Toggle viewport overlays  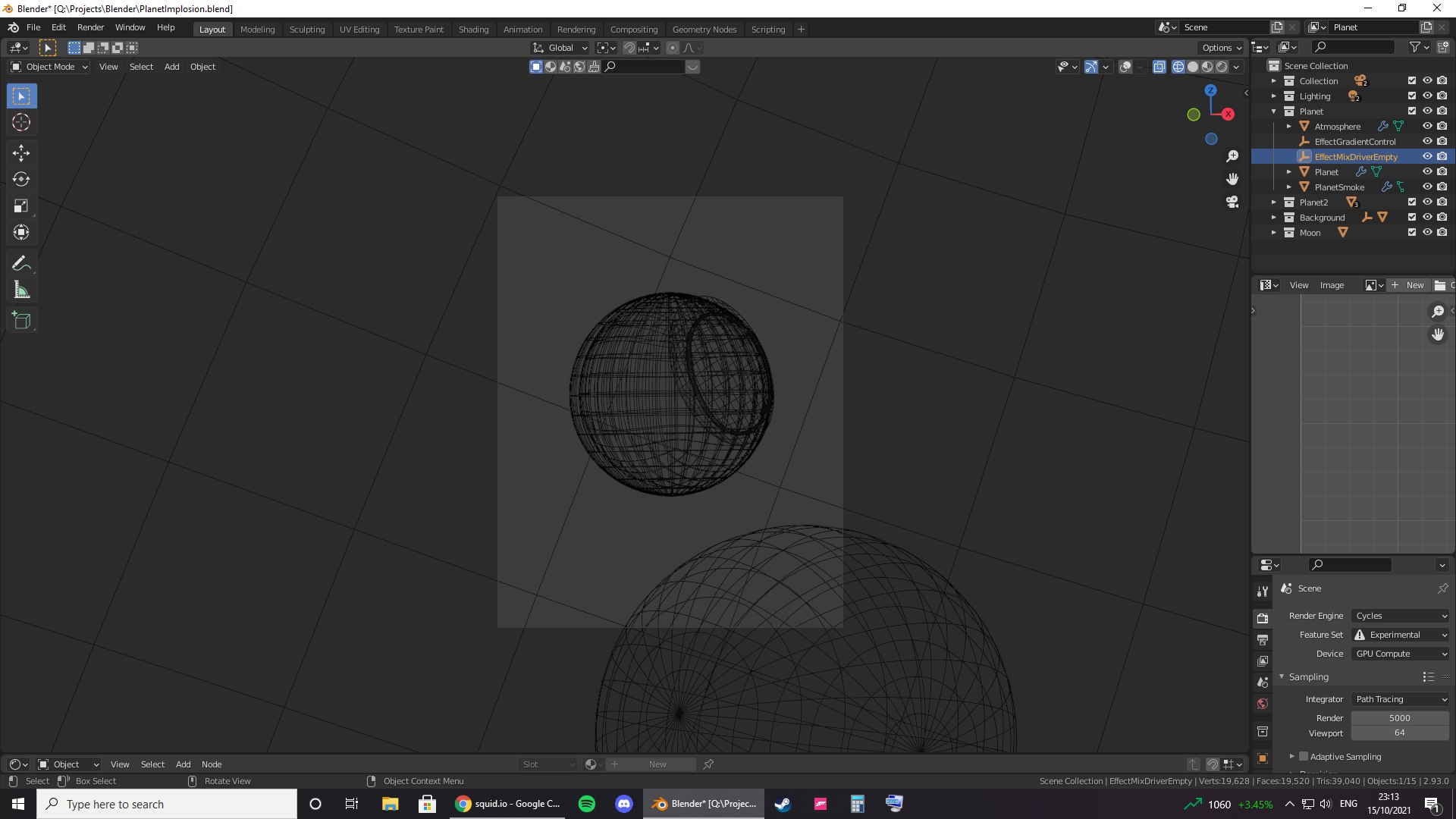coord(1125,67)
